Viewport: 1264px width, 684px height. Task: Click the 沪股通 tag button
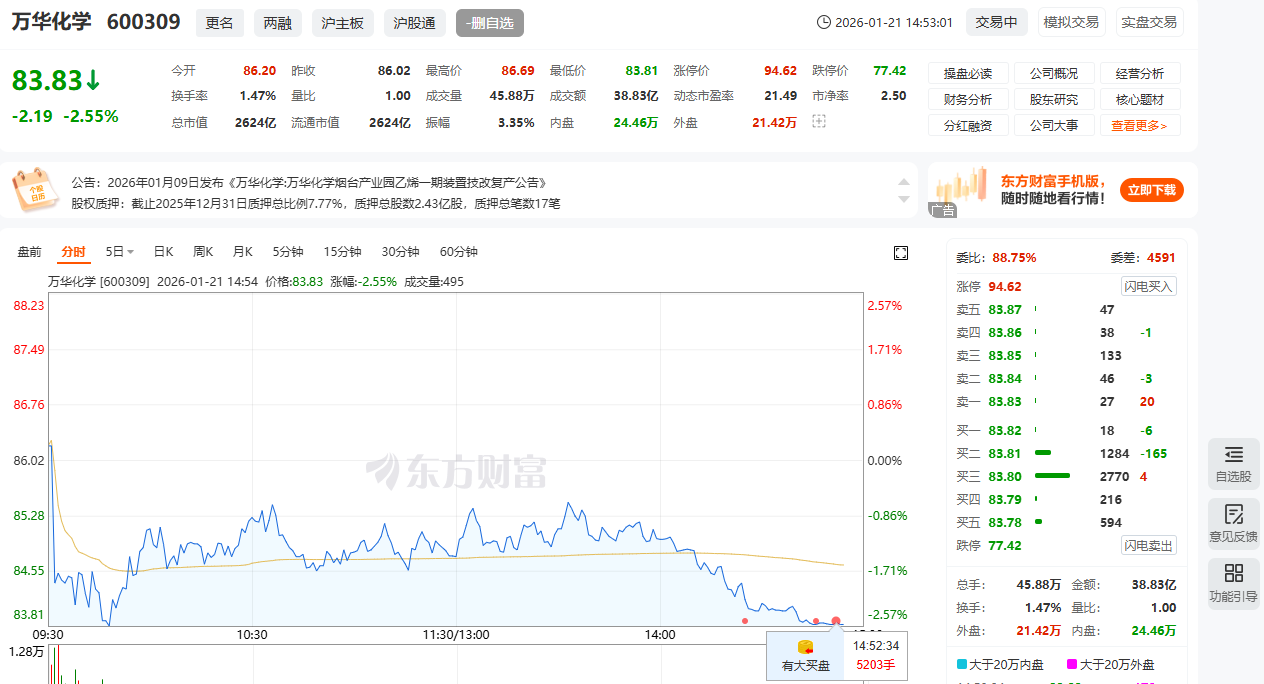(x=414, y=23)
